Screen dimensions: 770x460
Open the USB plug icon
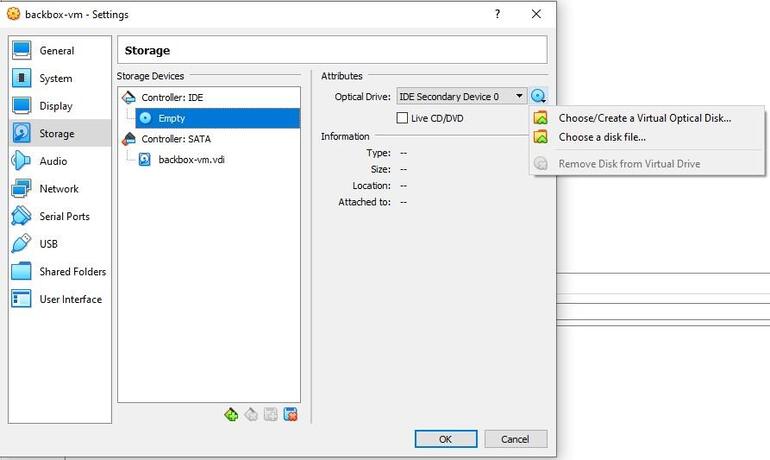click(22, 244)
